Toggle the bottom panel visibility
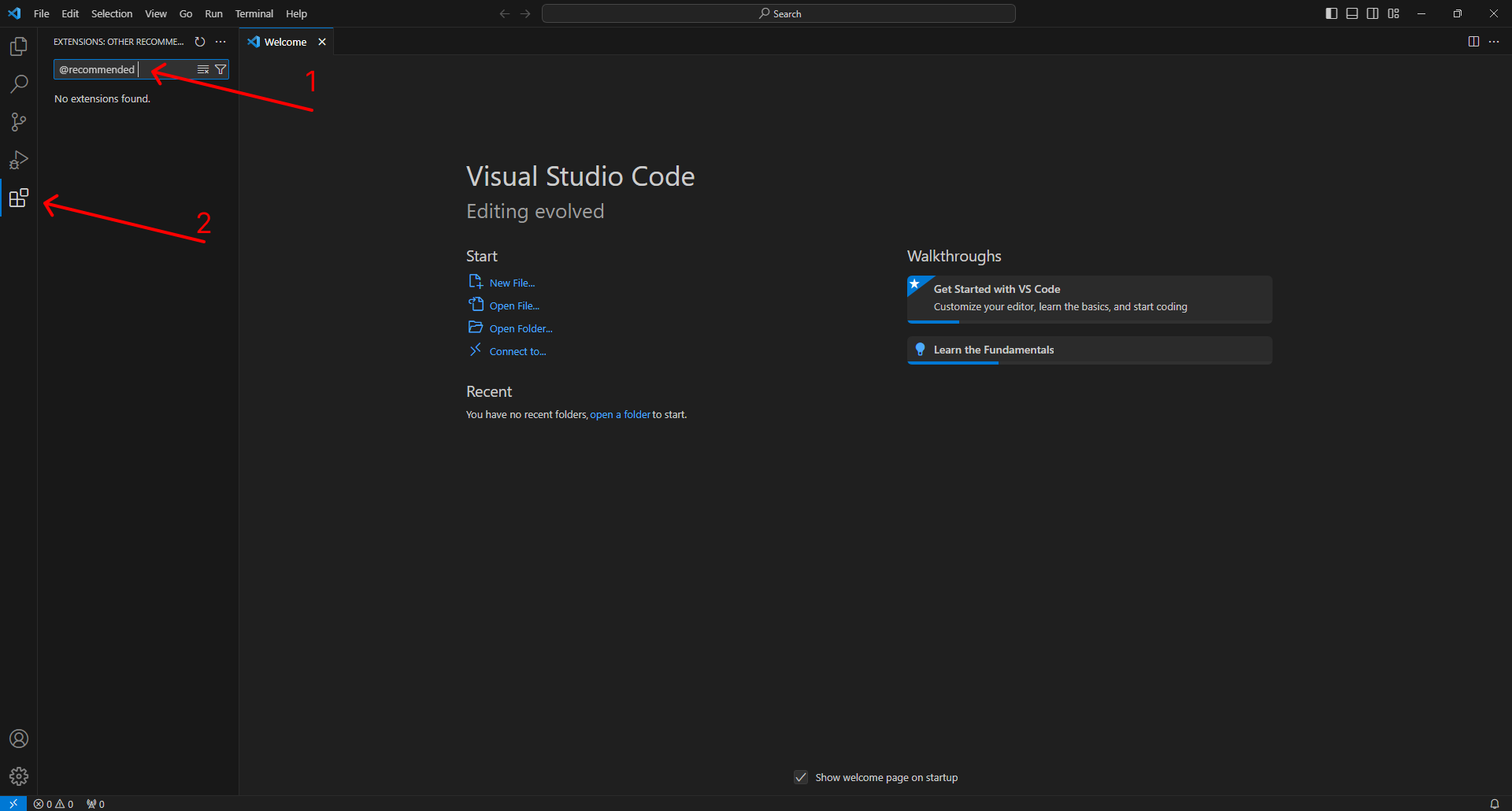This screenshot has width=1512, height=811. pos(1352,13)
